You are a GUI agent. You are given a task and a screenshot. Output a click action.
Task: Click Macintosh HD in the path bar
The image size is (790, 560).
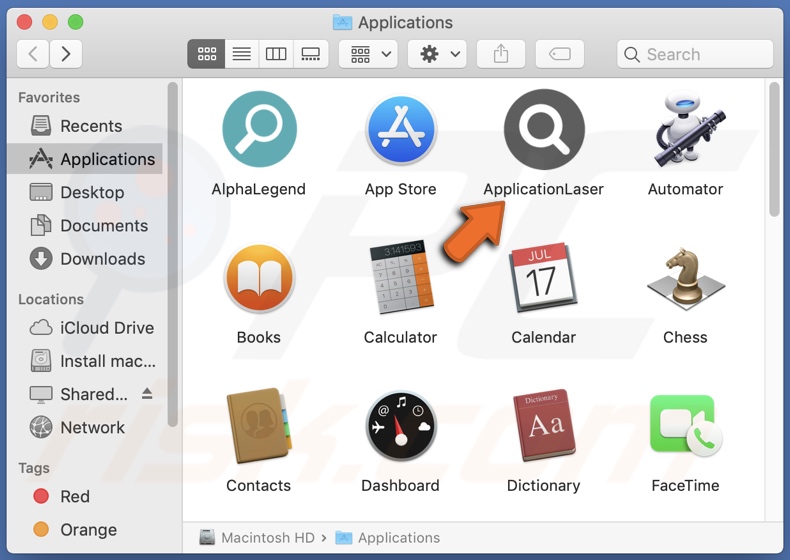(x=257, y=538)
